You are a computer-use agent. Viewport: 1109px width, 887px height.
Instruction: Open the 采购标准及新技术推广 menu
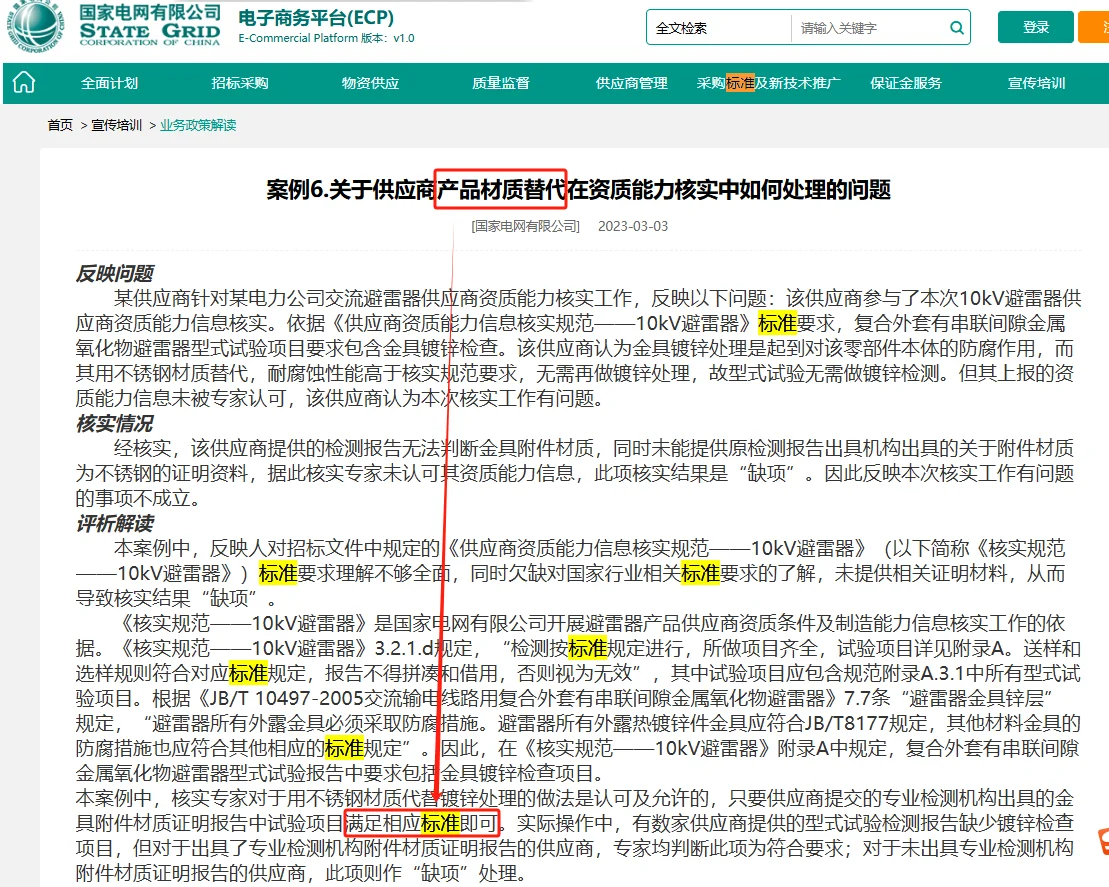[x=769, y=85]
